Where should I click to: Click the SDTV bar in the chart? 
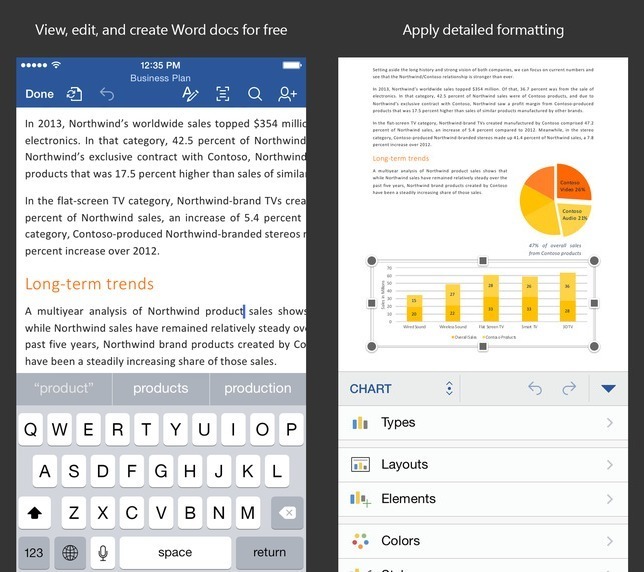568,297
